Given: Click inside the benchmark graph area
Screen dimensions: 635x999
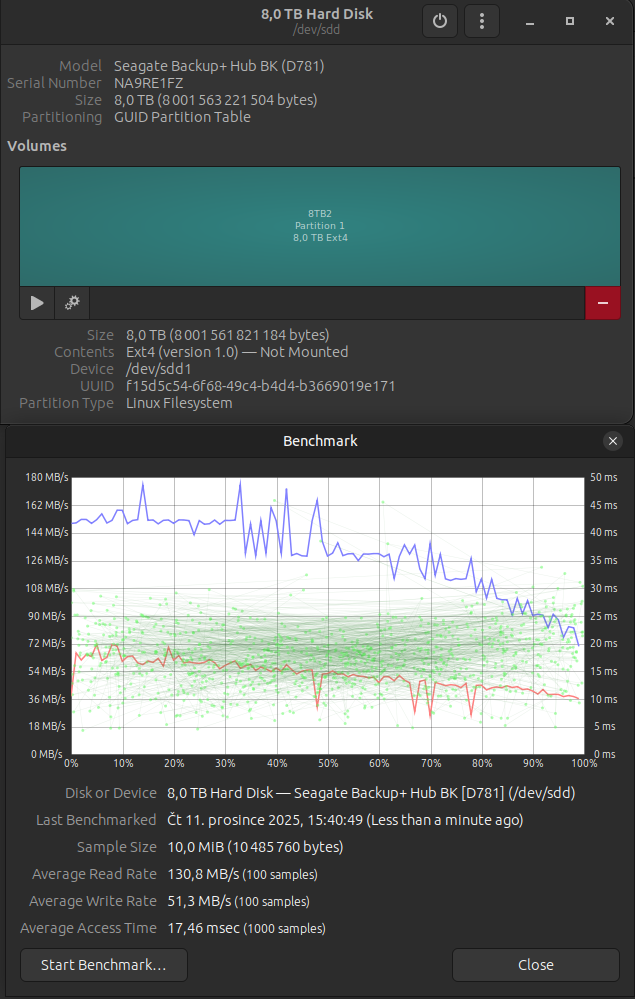Looking at the screenshot, I should point(327,615).
